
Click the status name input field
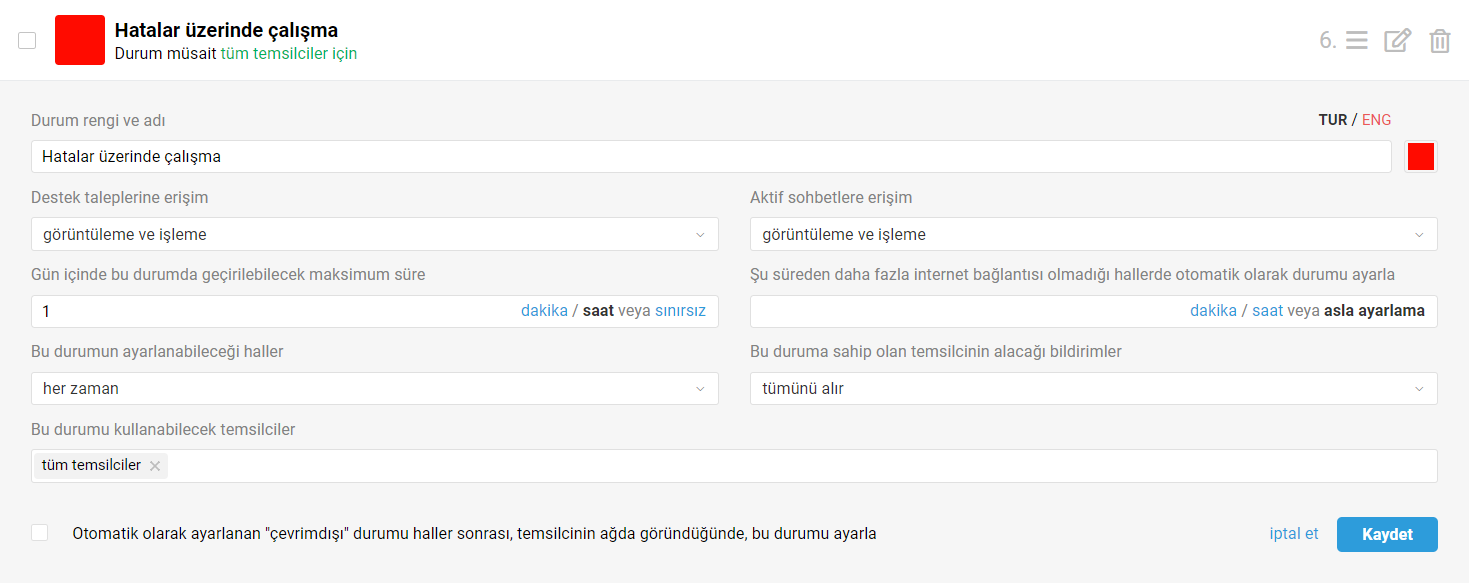click(710, 157)
